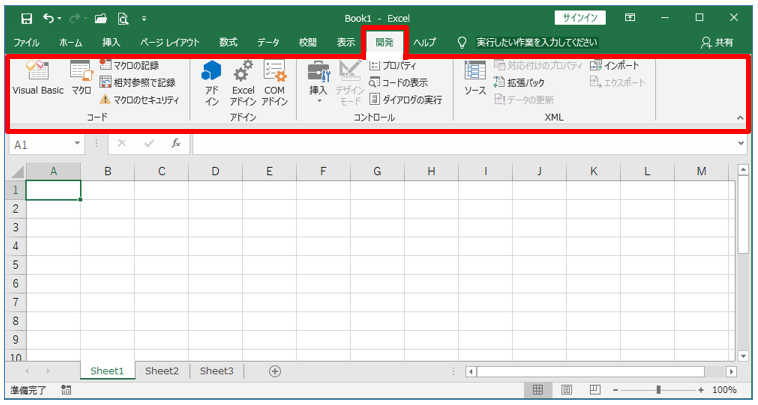Switch to Normal view in status bar
Image resolution: width=758 pixels, height=405 pixels.
[538, 390]
